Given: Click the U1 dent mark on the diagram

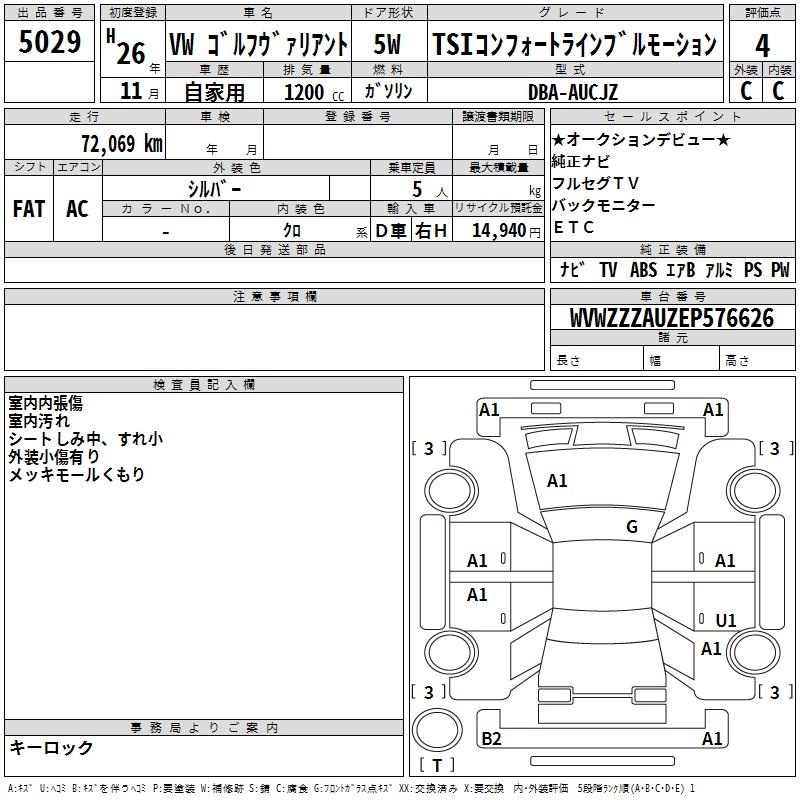Looking at the screenshot, I should 725,621.
